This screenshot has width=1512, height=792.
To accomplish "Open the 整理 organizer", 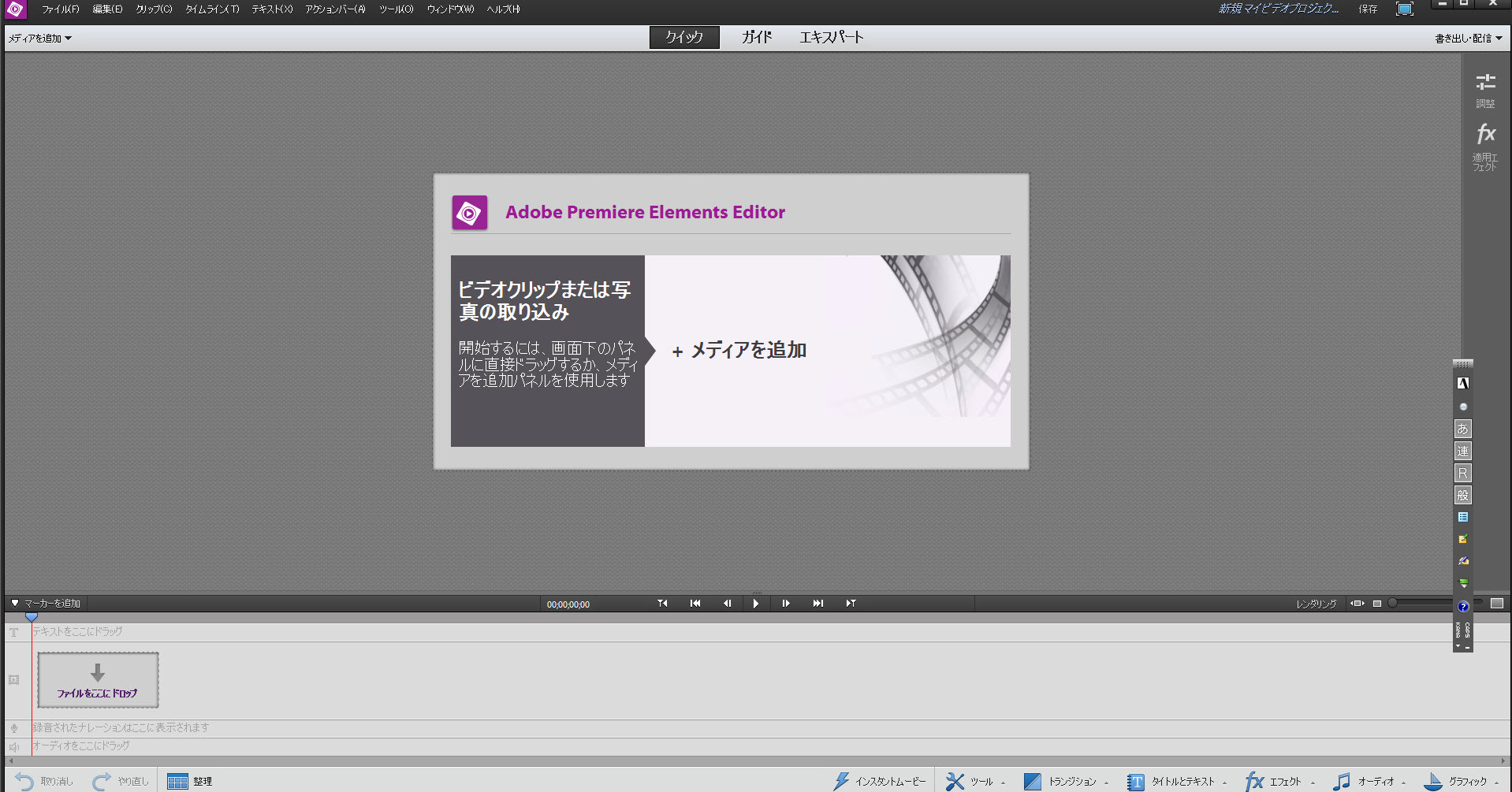I will point(190,781).
